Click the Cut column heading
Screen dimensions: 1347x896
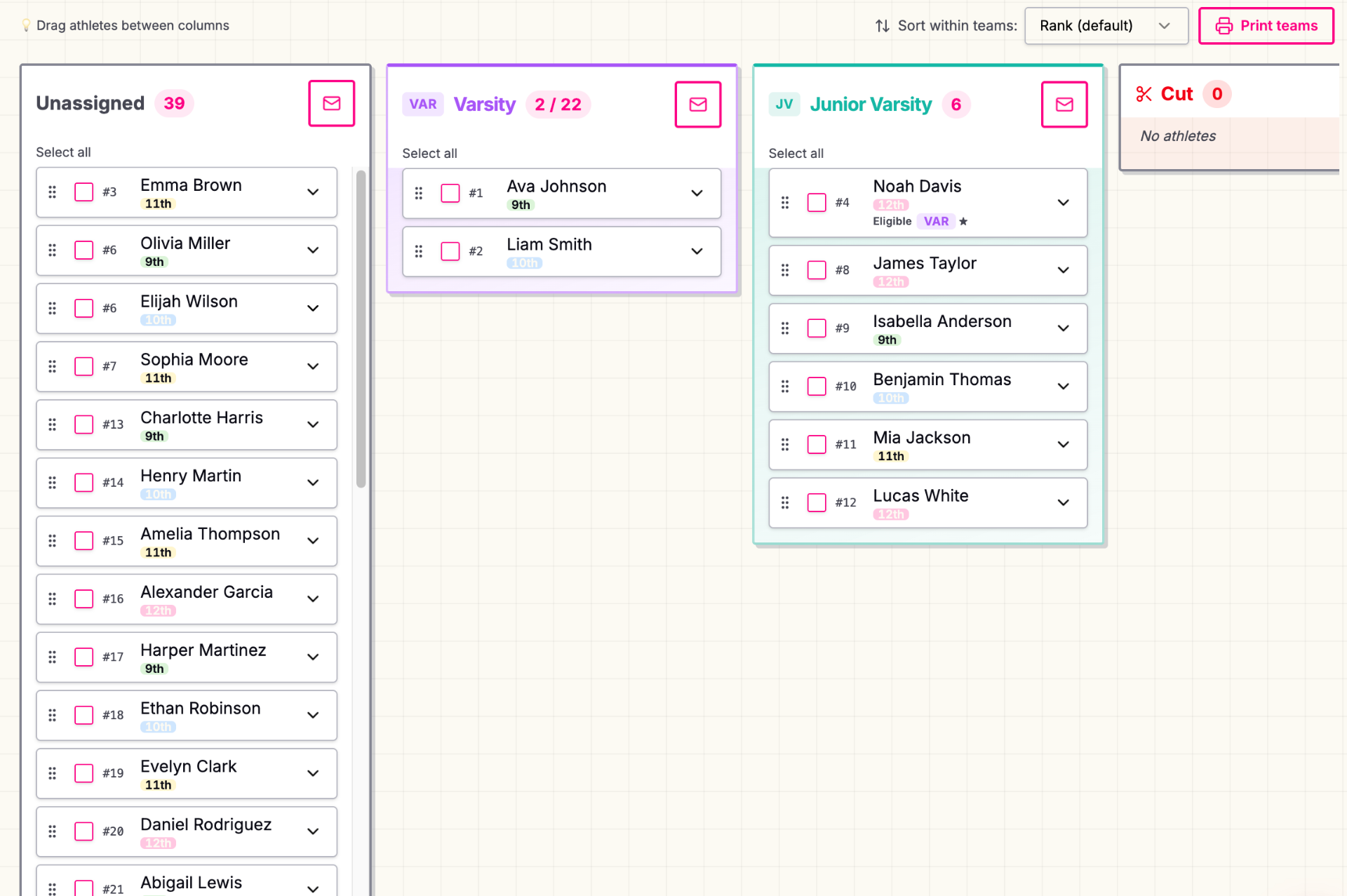click(x=1177, y=94)
